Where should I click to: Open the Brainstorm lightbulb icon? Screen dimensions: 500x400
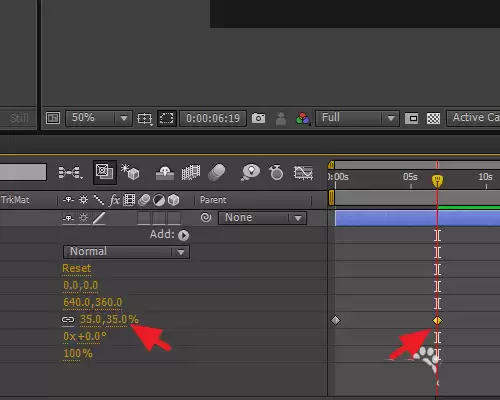pos(250,172)
